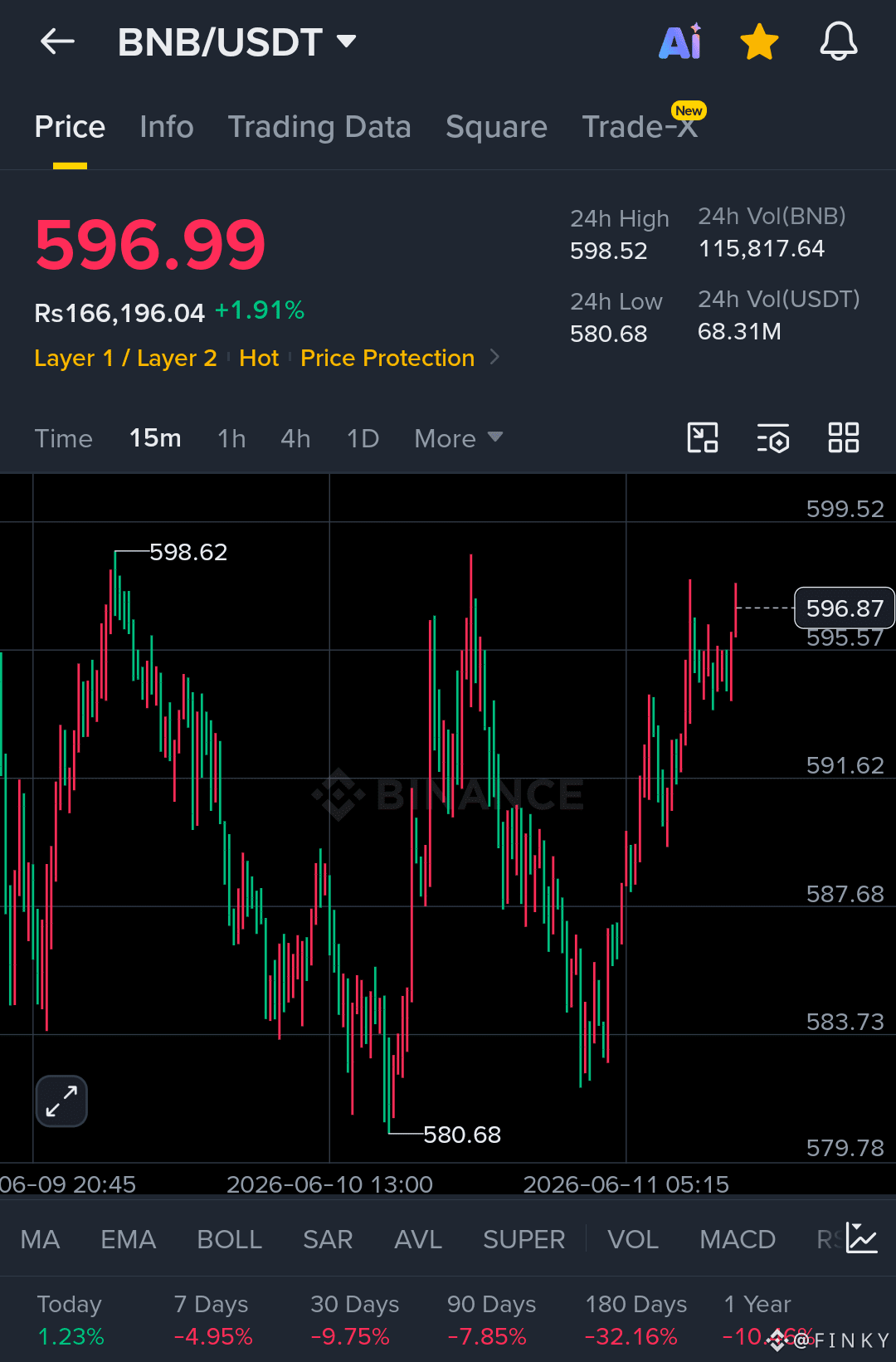Open chart display settings icon

[773, 437]
